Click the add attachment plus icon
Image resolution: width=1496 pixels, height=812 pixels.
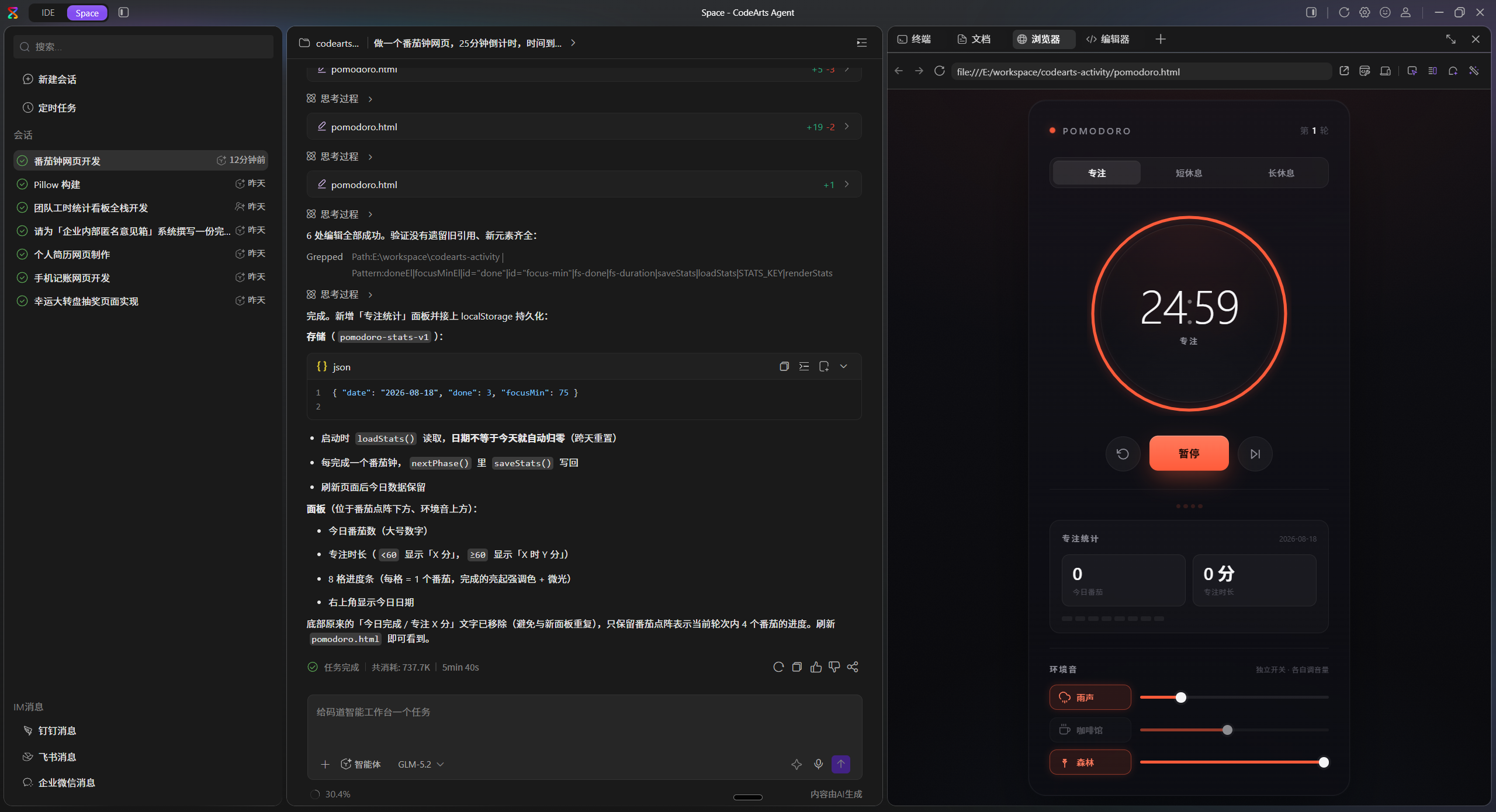325,764
